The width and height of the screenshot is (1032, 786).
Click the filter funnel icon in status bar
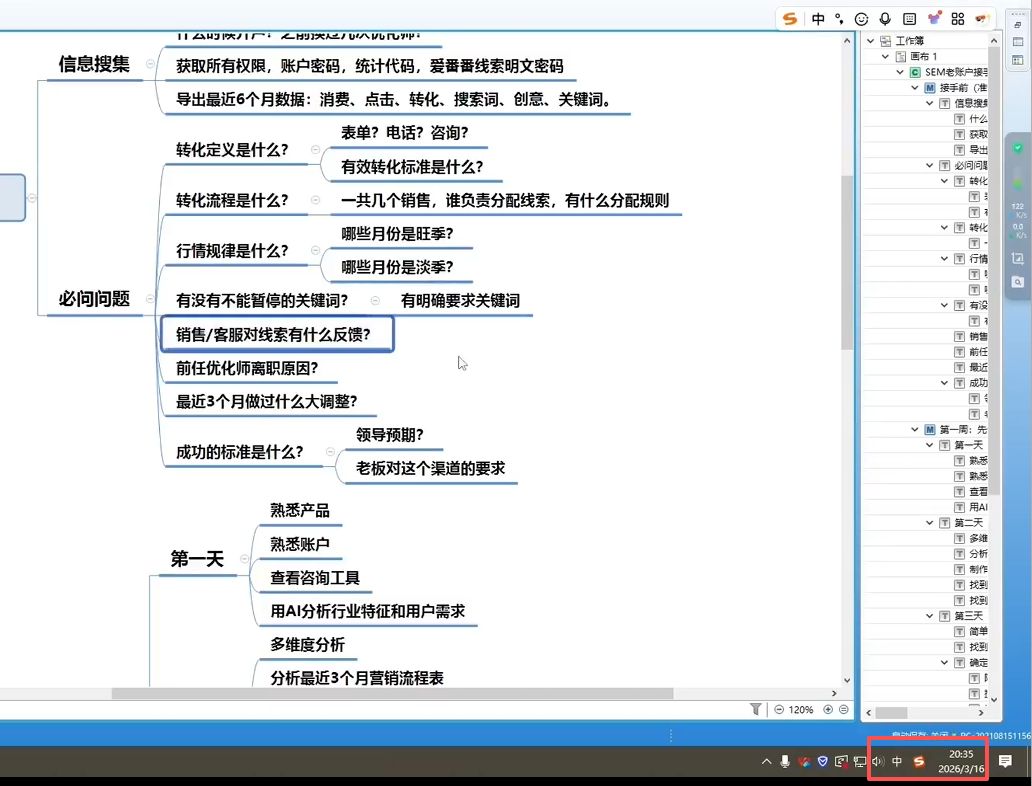click(x=756, y=709)
